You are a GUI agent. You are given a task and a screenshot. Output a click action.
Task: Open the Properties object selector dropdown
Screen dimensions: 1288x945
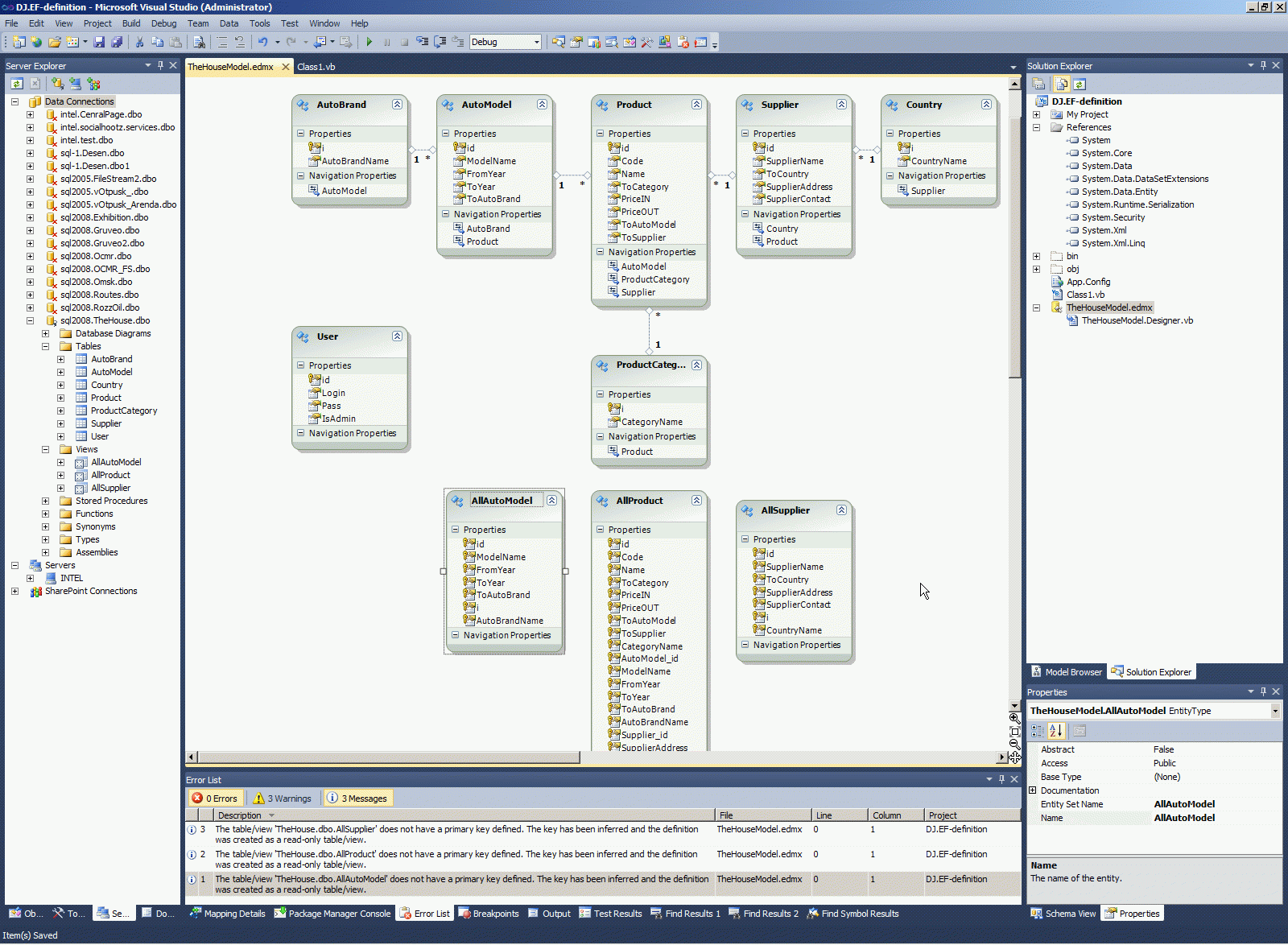click(1275, 711)
